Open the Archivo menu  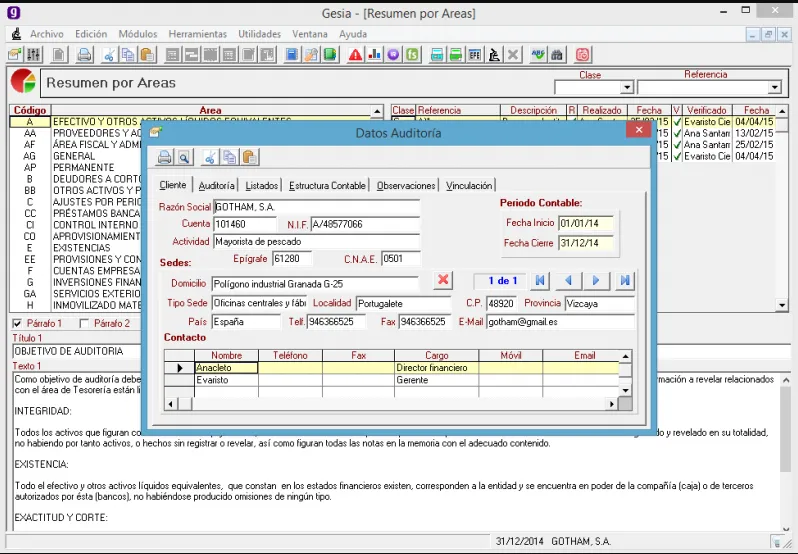tap(47, 34)
